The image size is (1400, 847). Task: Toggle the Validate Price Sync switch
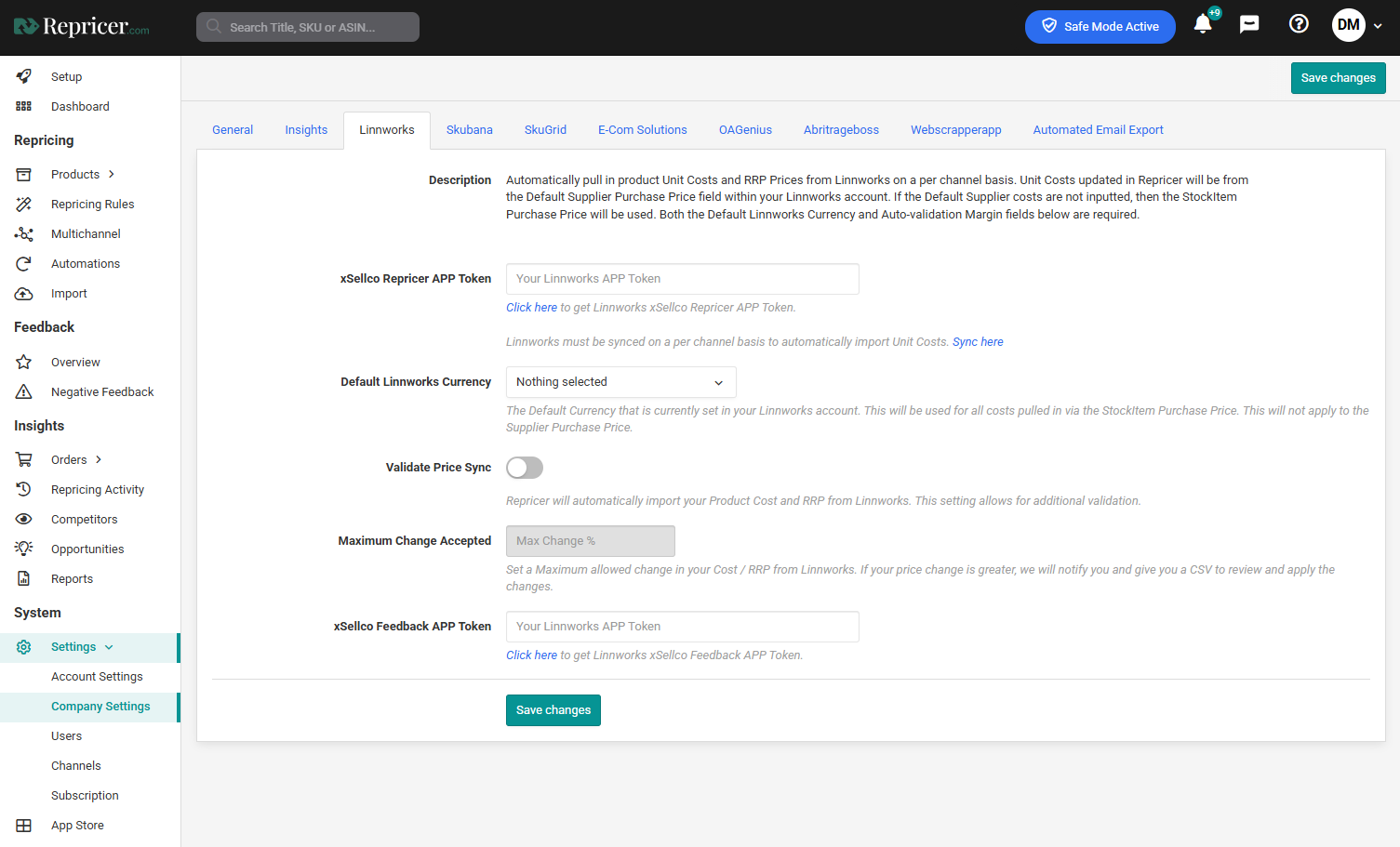pos(525,468)
